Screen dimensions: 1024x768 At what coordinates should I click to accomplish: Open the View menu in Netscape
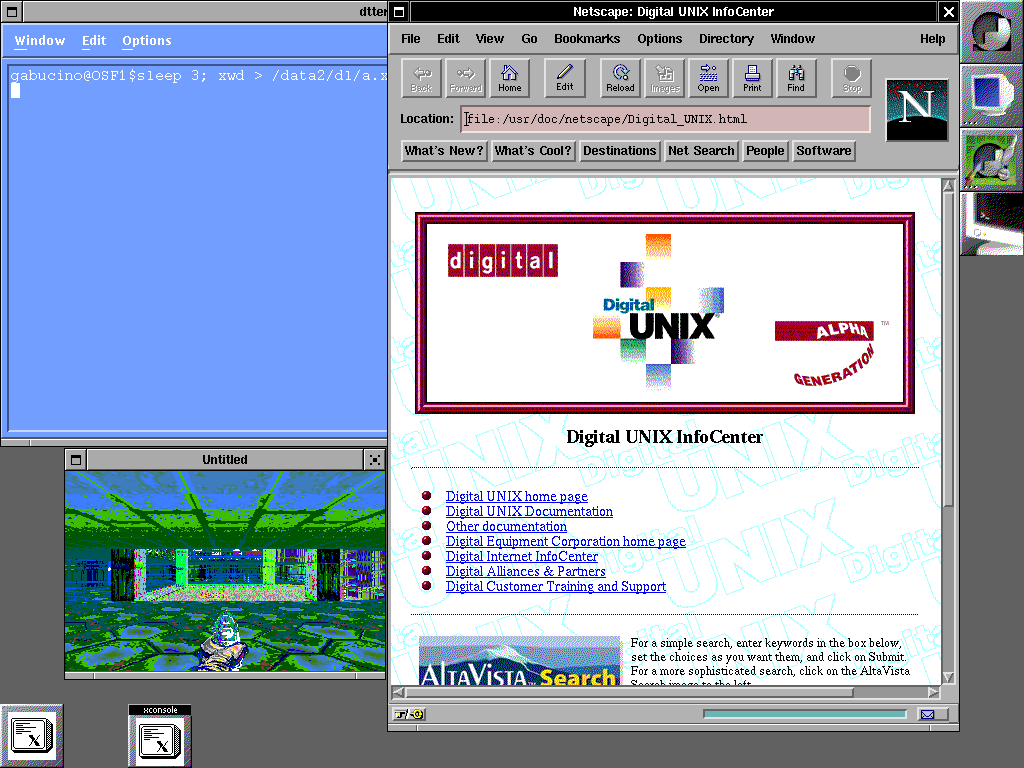tap(489, 39)
